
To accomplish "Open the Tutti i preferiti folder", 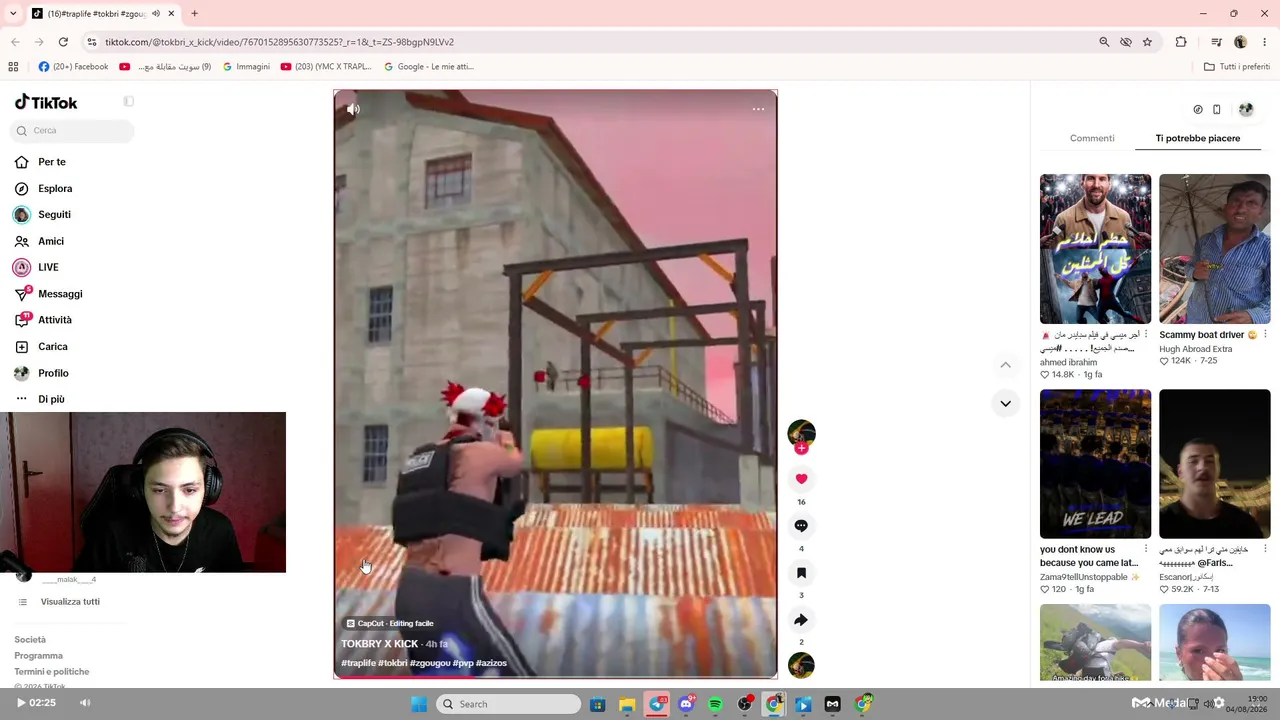I will 1237,67.
